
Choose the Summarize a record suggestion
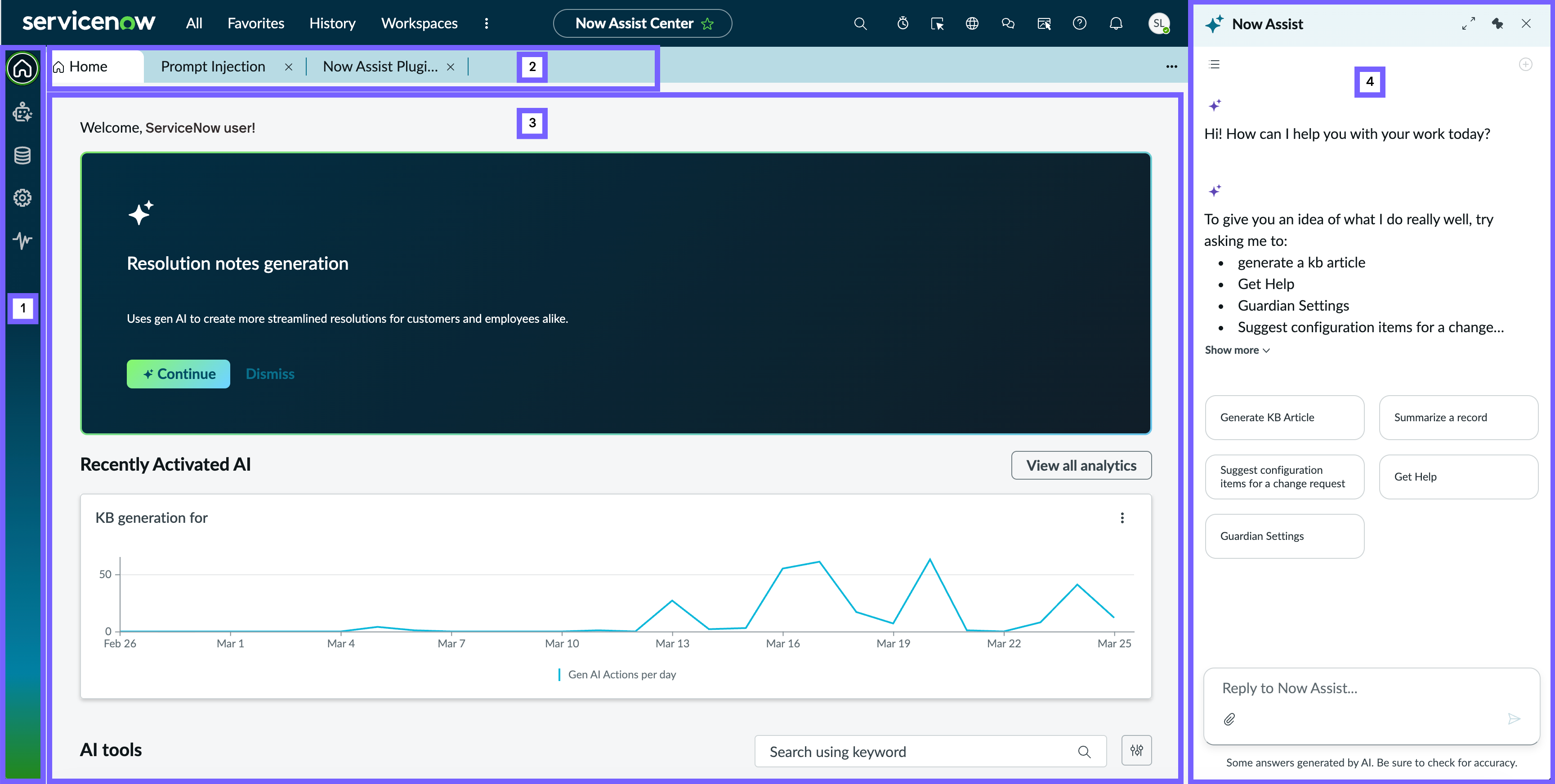(1458, 418)
